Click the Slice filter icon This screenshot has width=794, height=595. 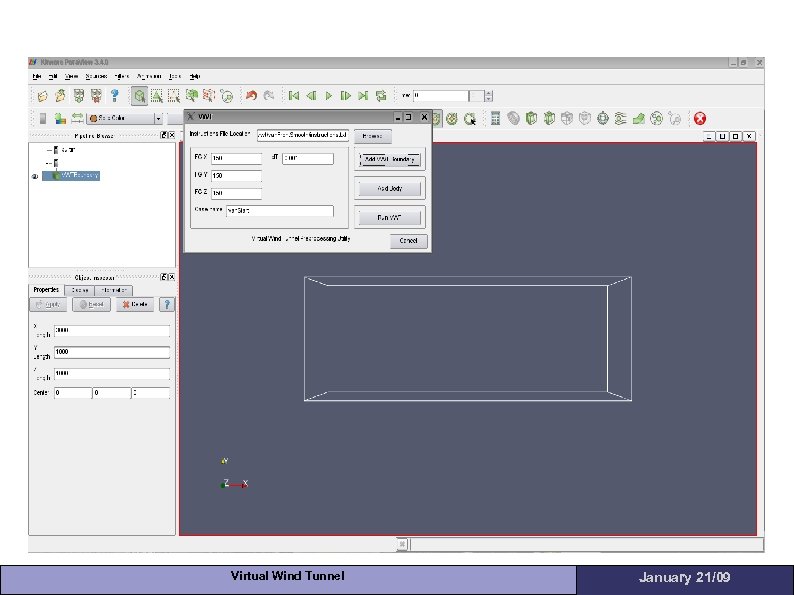549,118
